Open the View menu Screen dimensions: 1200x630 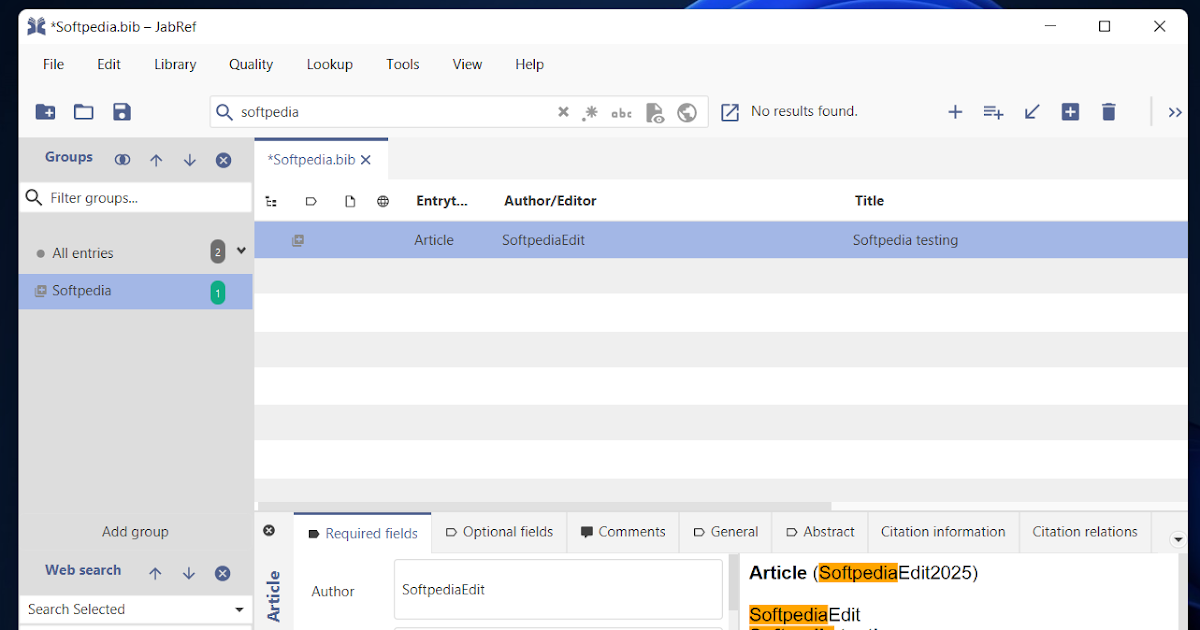coord(467,64)
